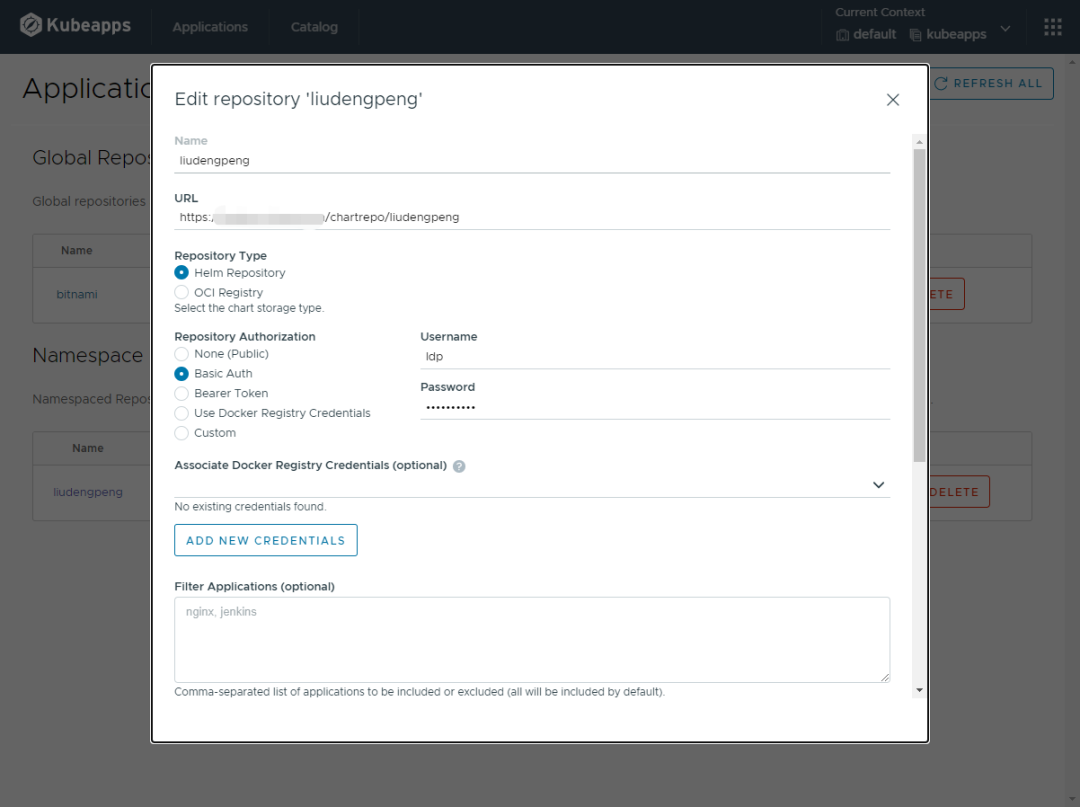Image resolution: width=1080 pixels, height=807 pixels.
Task: Click into the Filter Applications text area
Action: tap(532, 640)
